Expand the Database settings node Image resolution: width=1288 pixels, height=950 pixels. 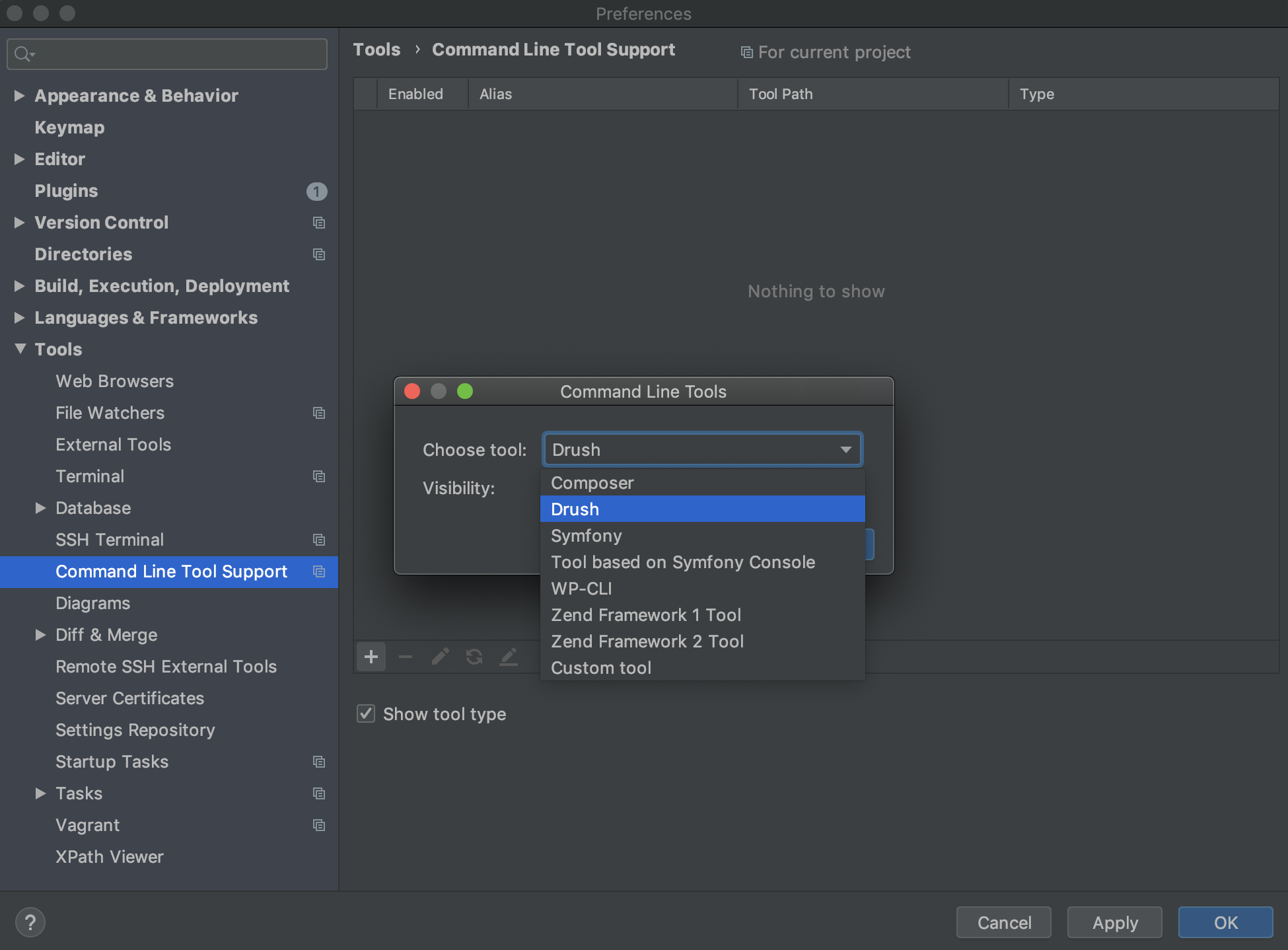[x=41, y=508]
